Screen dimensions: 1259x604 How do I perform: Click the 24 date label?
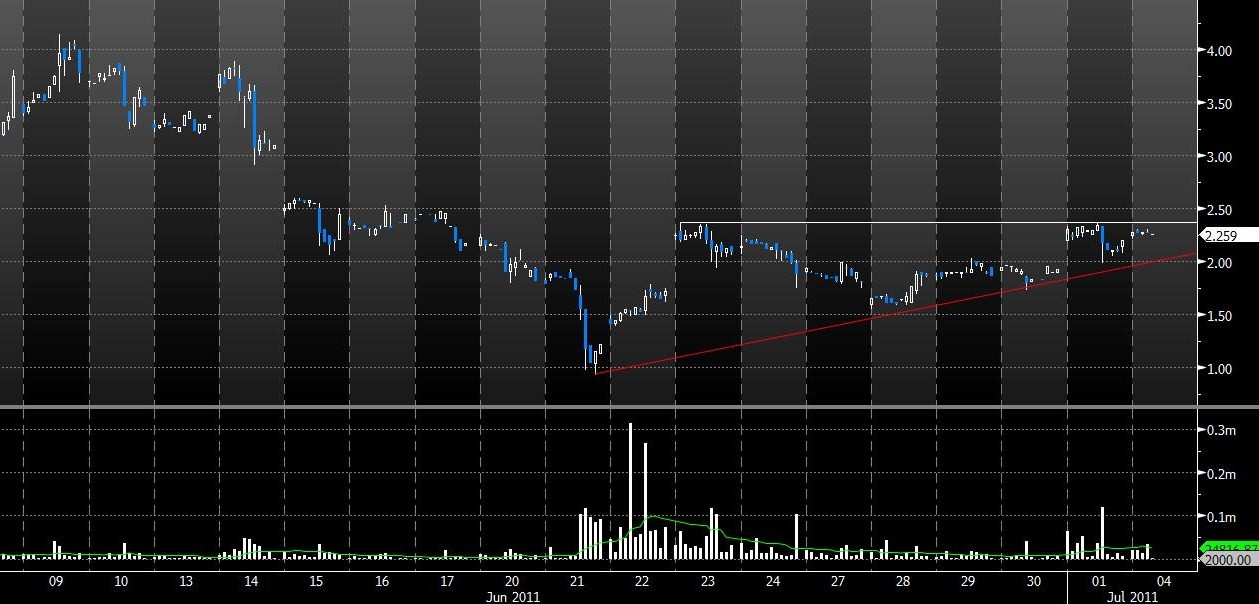pyautogui.click(x=771, y=581)
